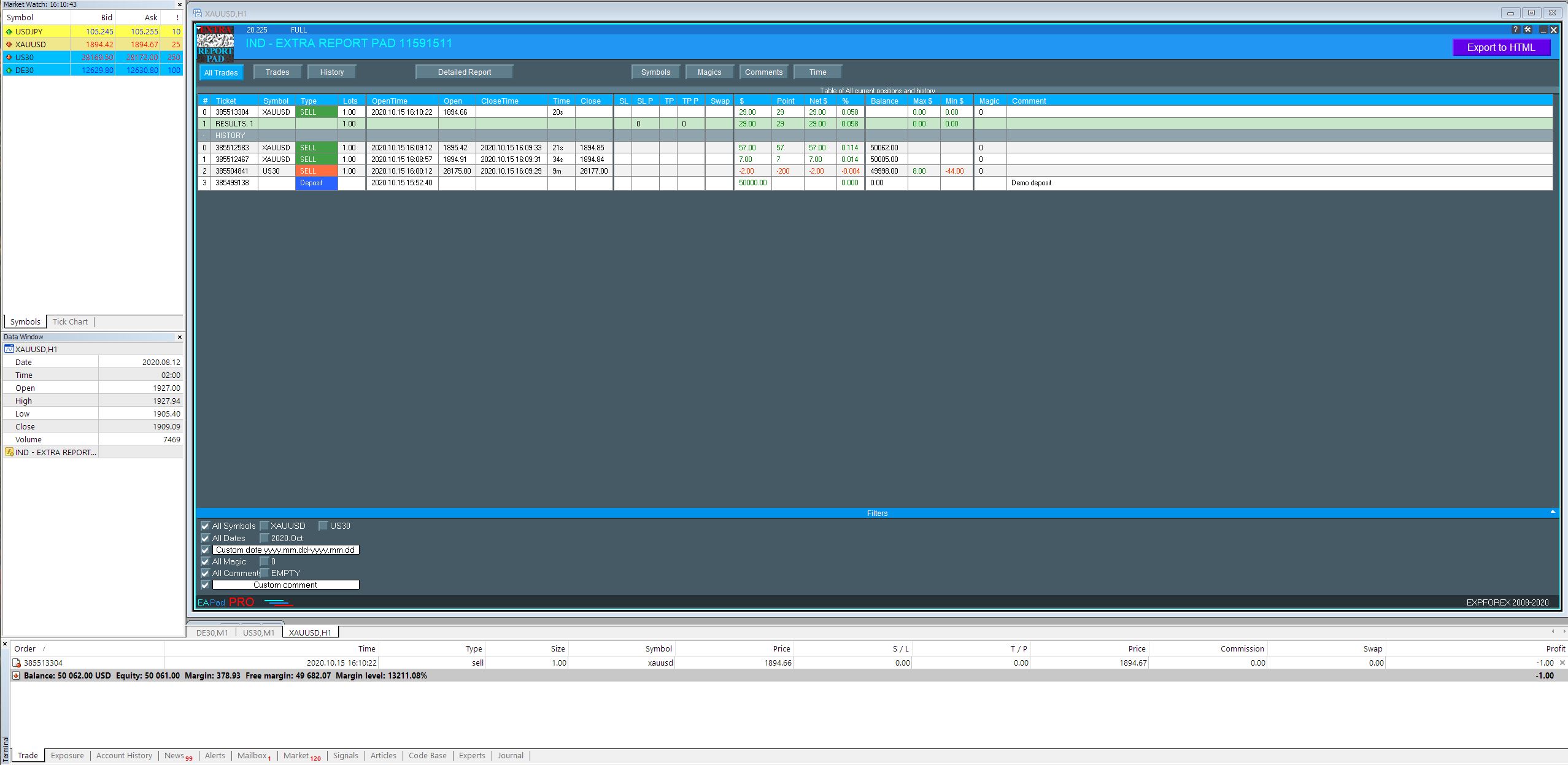
Task: Open the Comments report tab
Action: (x=763, y=72)
